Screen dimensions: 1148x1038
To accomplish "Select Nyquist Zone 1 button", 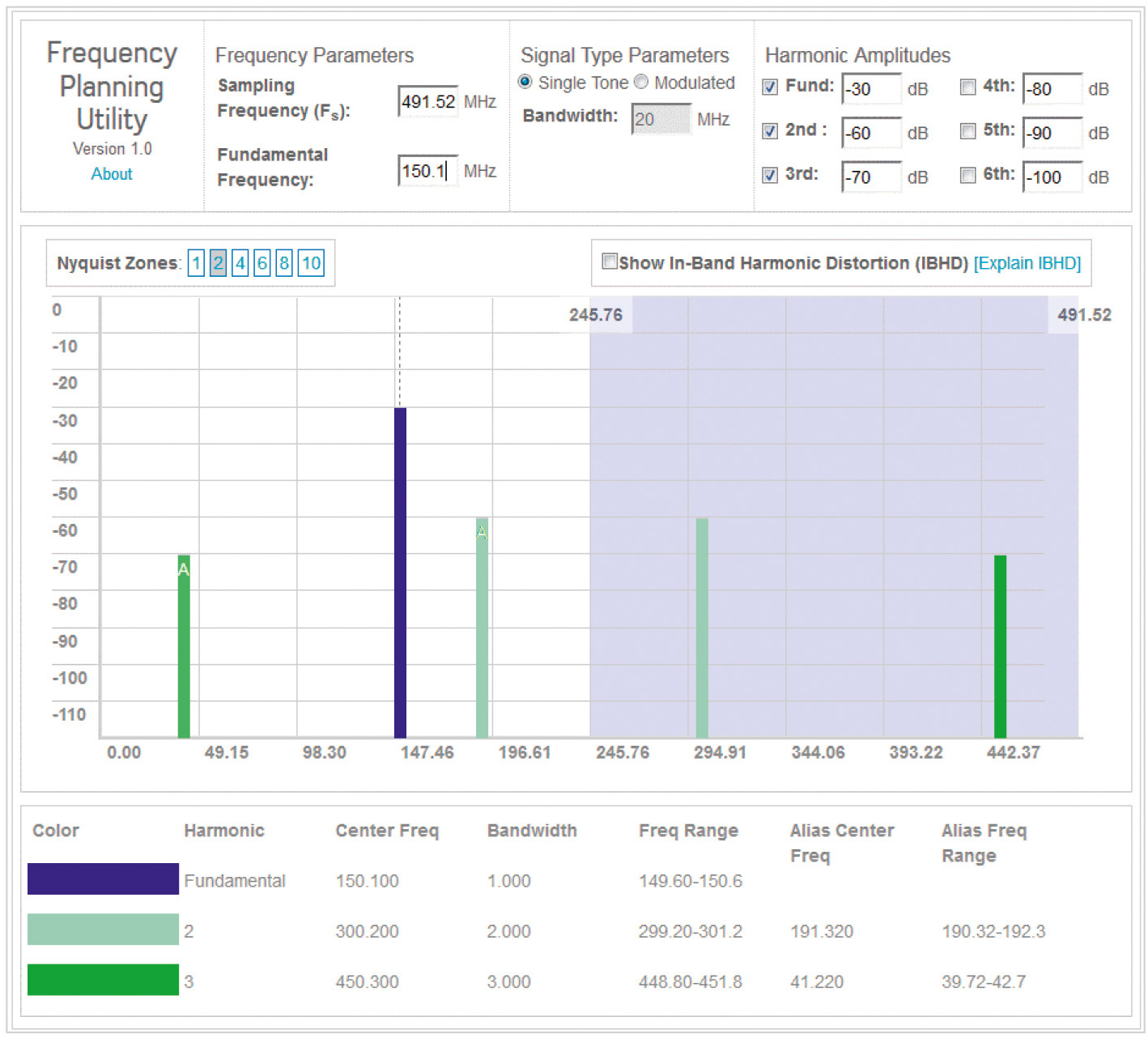I will tap(196, 263).
